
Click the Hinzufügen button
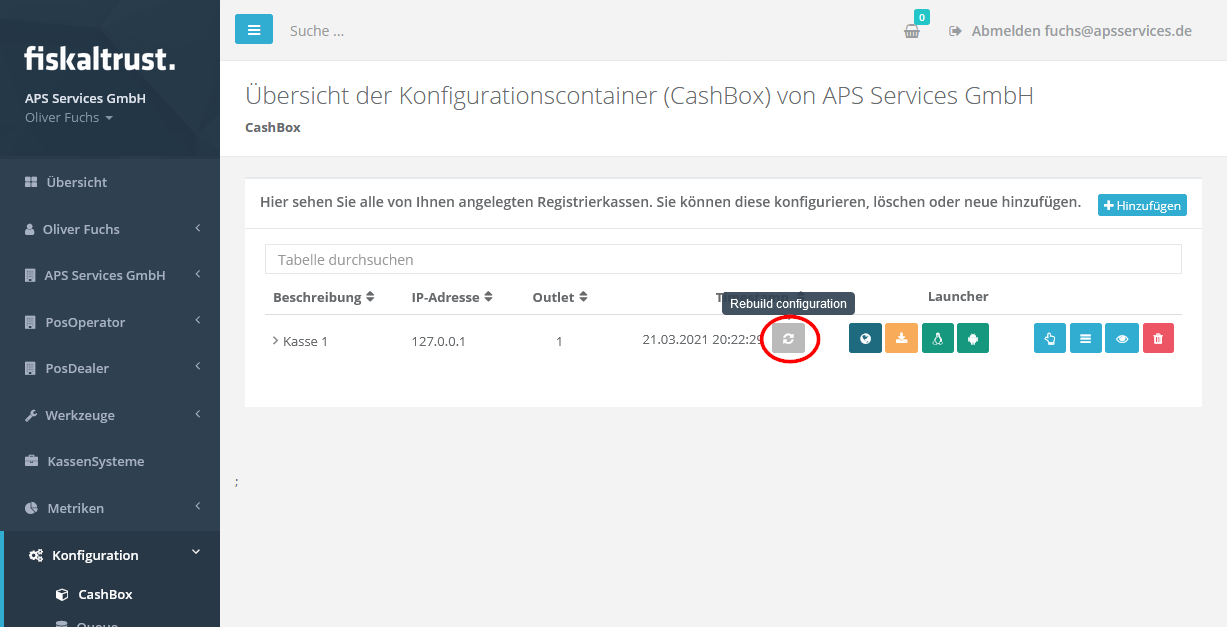[1142, 205]
